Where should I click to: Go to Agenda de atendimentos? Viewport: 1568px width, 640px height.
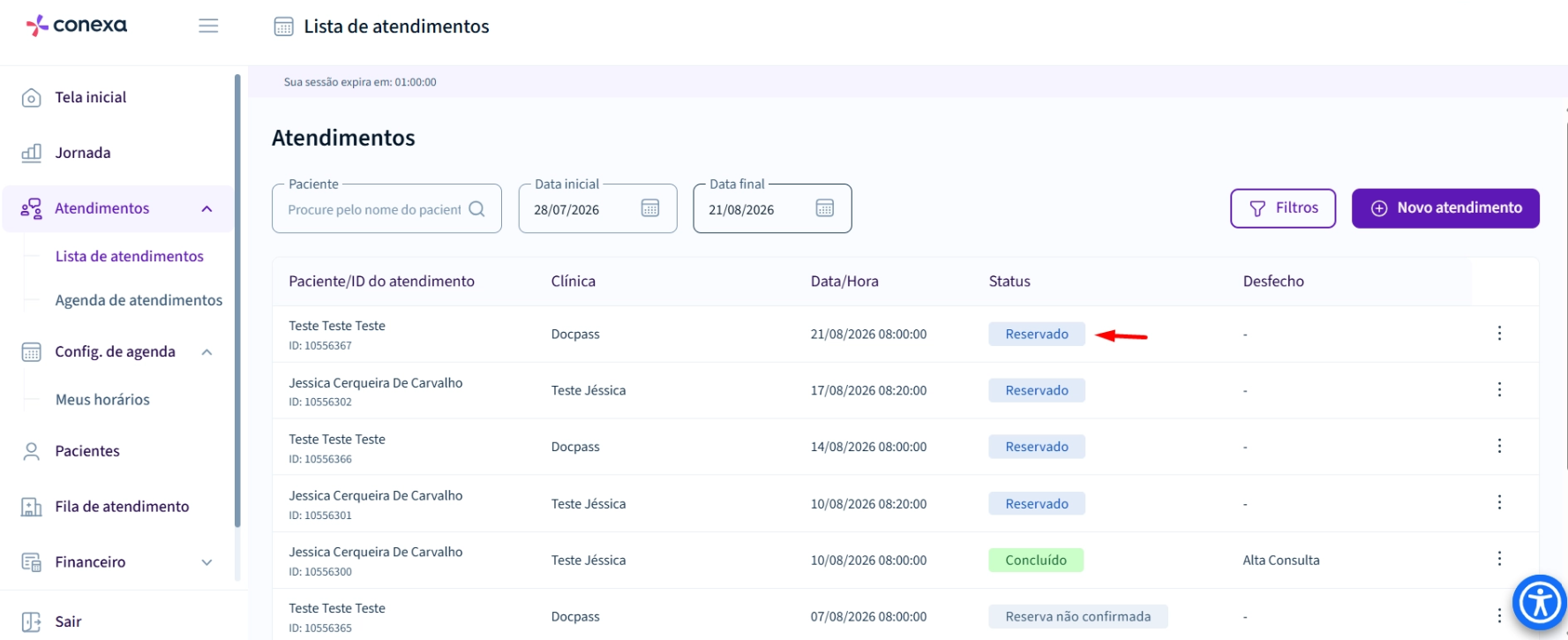pos(139,300)
